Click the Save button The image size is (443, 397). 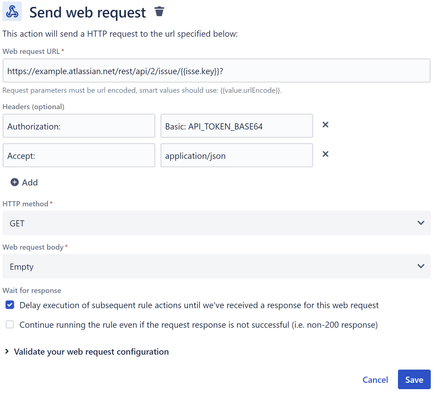pyautogui.click(x=414, y=379)
